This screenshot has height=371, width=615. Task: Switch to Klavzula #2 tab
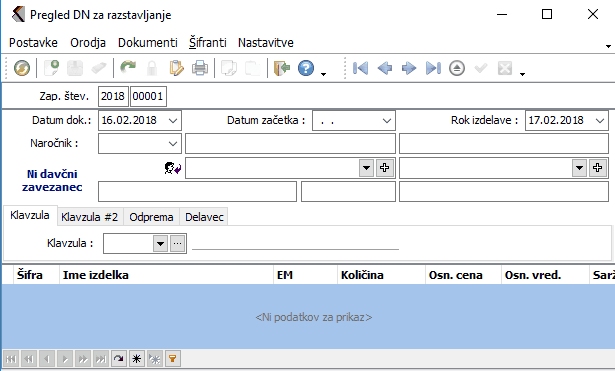pyautogui.click(x=89, y=217)
